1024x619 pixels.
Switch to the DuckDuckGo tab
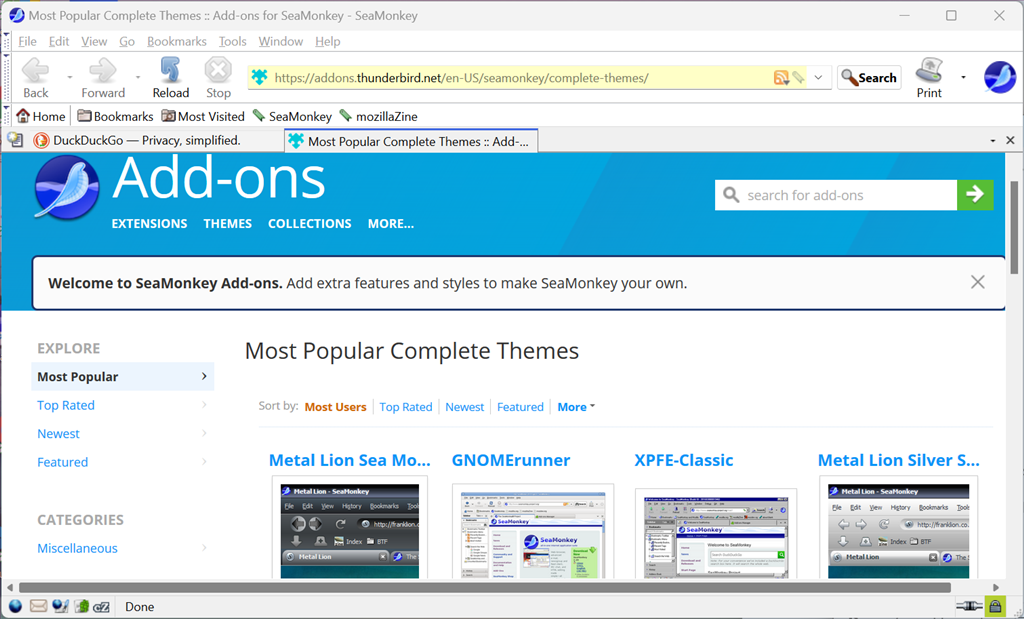pyautogui.click(x=155, y=140)
